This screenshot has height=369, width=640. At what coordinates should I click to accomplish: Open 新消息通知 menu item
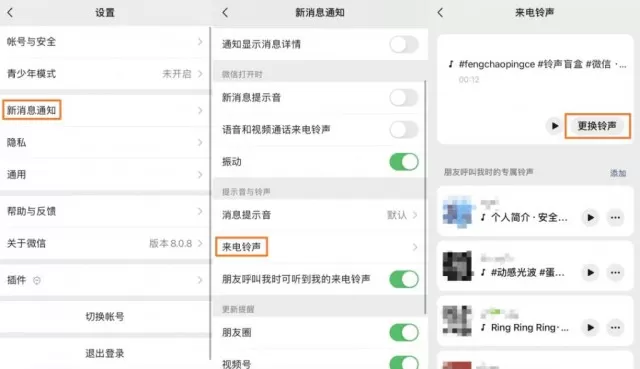pos(105,110)
